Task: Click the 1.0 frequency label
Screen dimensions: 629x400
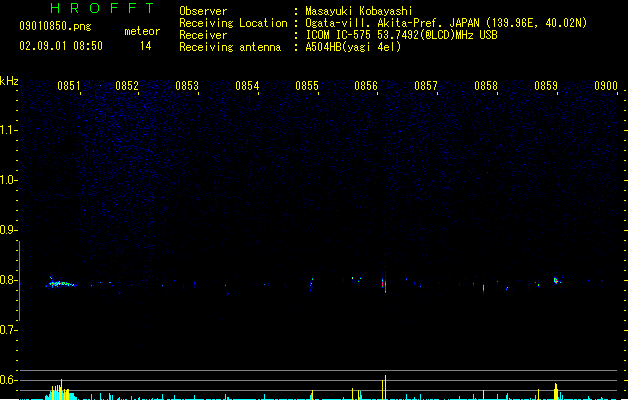Action: (x=8, y=180)
